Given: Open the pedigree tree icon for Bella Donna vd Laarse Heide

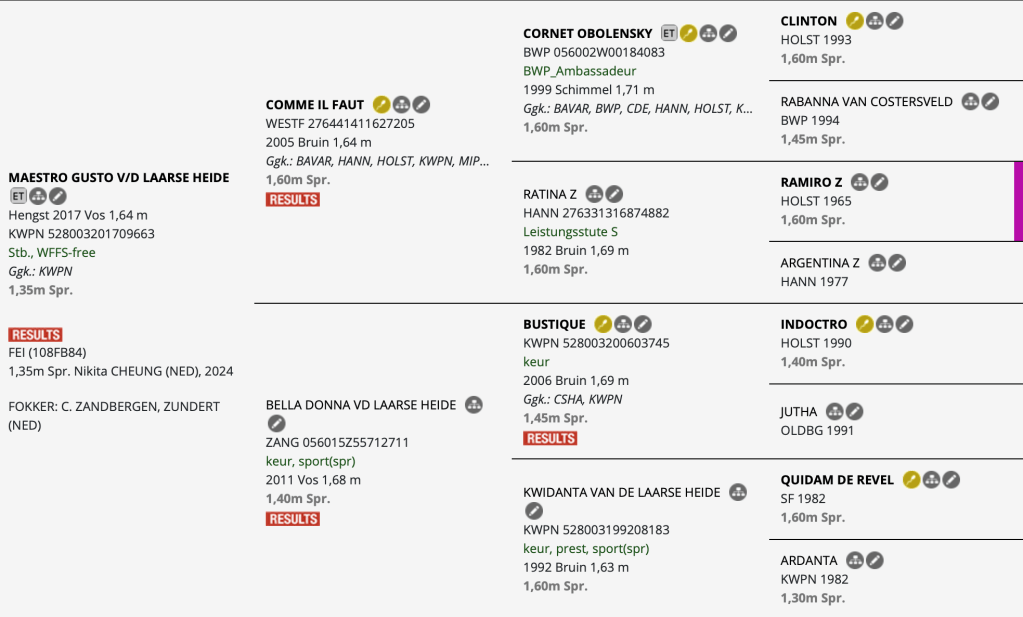Looking at the screenshot, I should coord(474,404).
